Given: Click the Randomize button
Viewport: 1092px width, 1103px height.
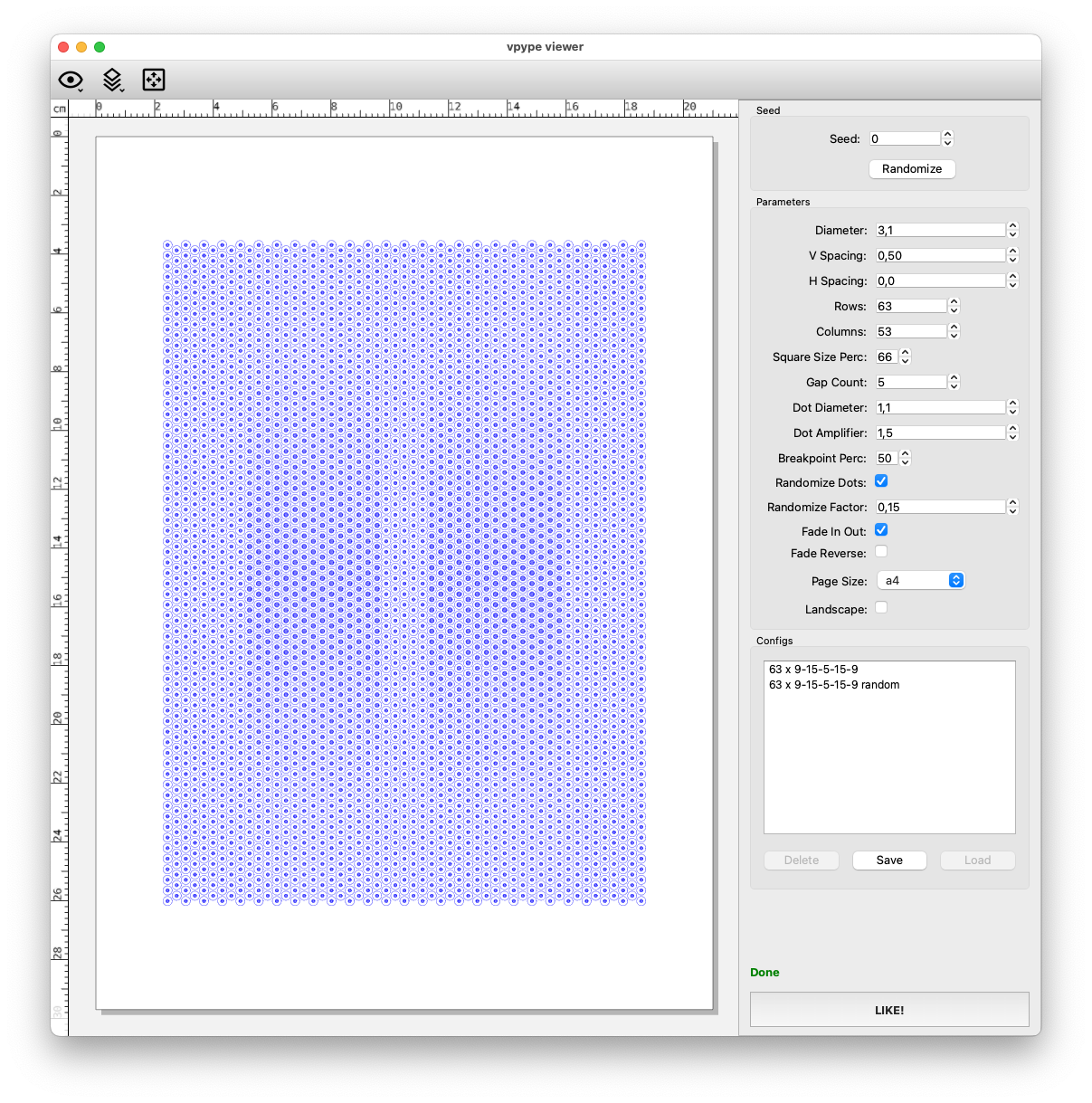Looking at the screenshot, I should 912,169.
